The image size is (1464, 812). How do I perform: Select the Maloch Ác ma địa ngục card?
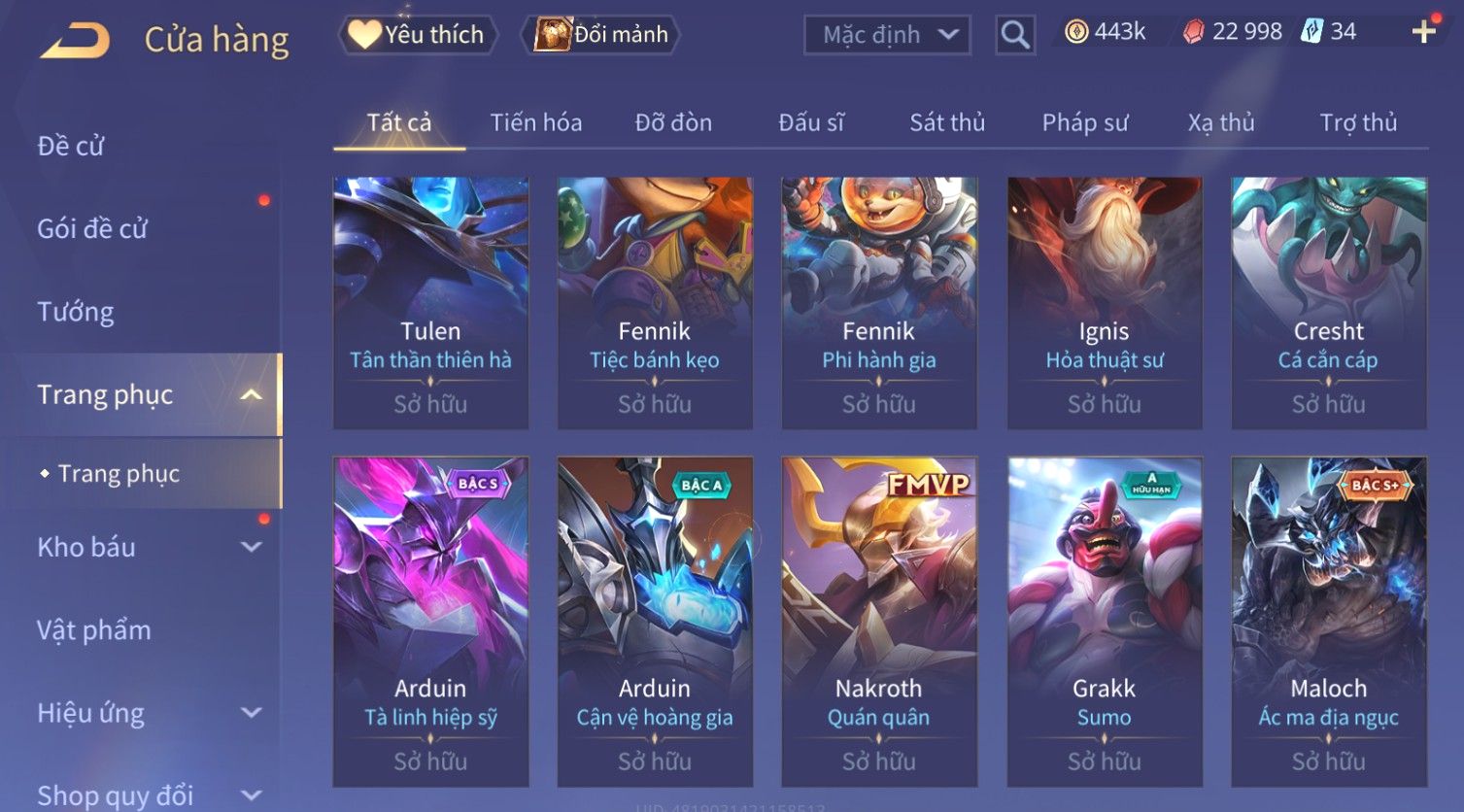tap(1329, 622)
